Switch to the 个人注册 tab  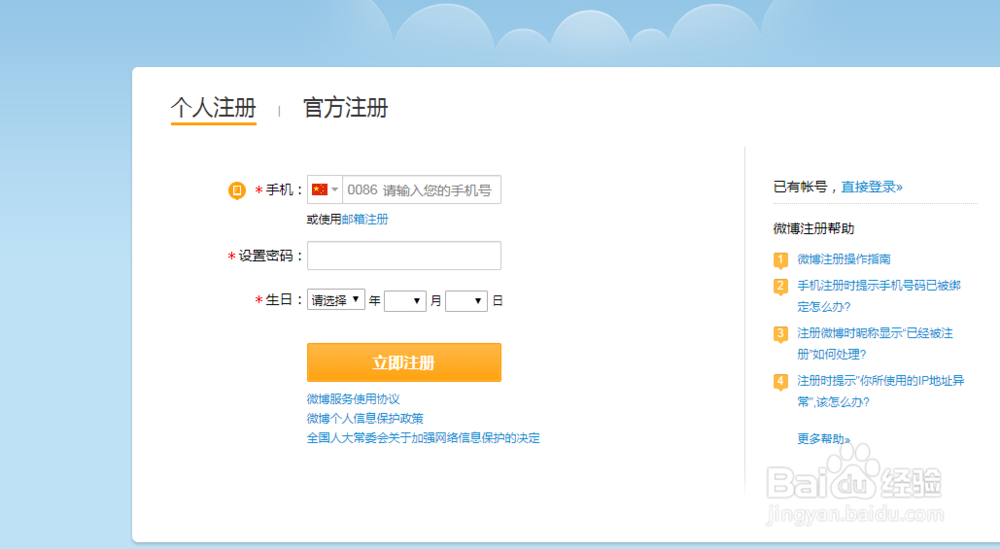(214, 108)
